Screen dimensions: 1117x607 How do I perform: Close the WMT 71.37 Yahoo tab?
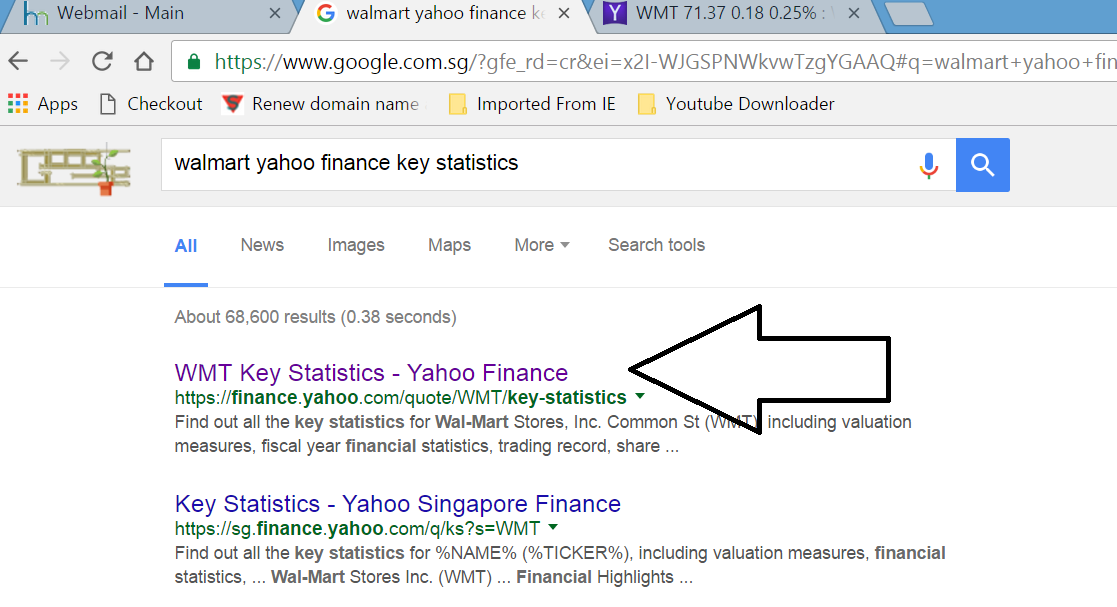click(854, 14)
